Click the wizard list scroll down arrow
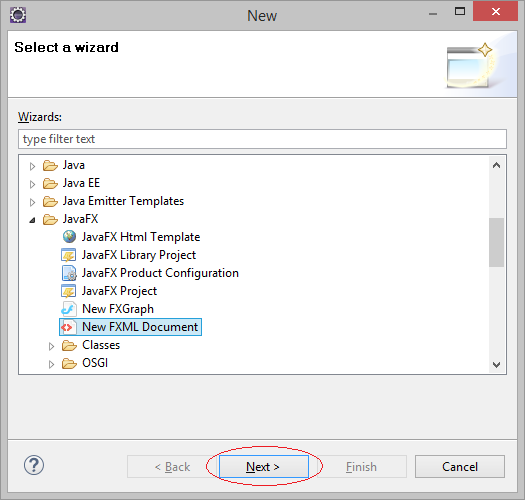Image resolution: width=525 pixels, height=500 pixels. [497, 365]
